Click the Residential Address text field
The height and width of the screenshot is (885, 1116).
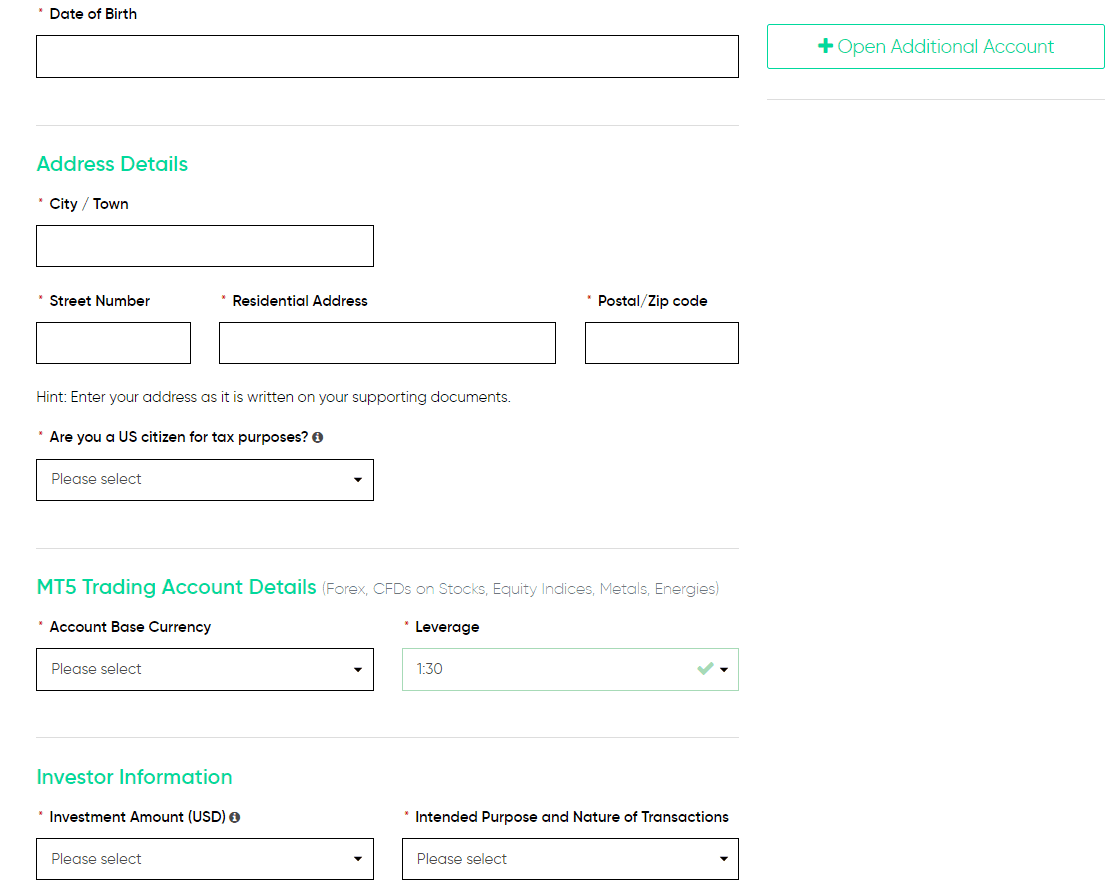[x=387, y=343]
